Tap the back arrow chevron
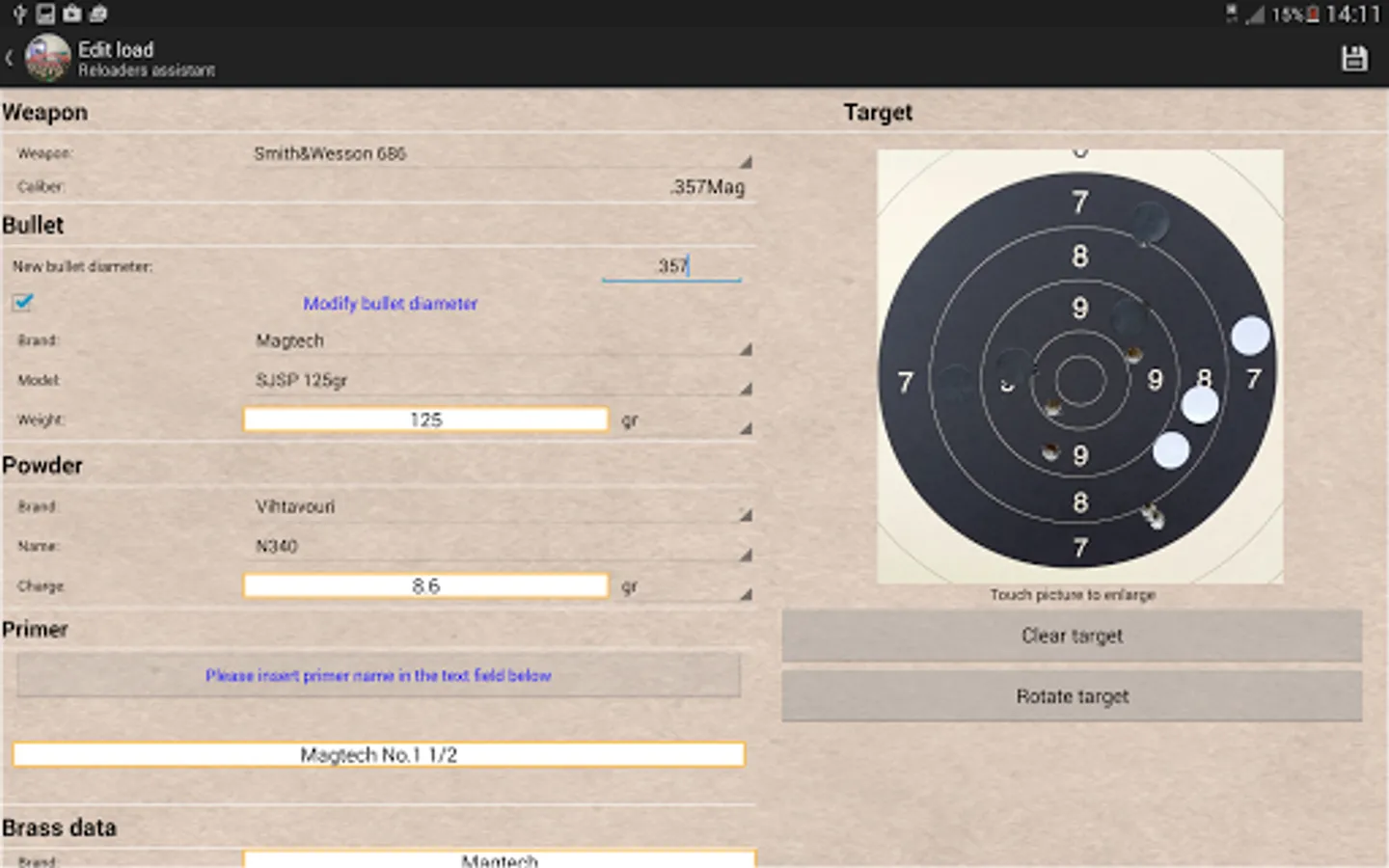Screen dimensions: 1389x868 9,58
